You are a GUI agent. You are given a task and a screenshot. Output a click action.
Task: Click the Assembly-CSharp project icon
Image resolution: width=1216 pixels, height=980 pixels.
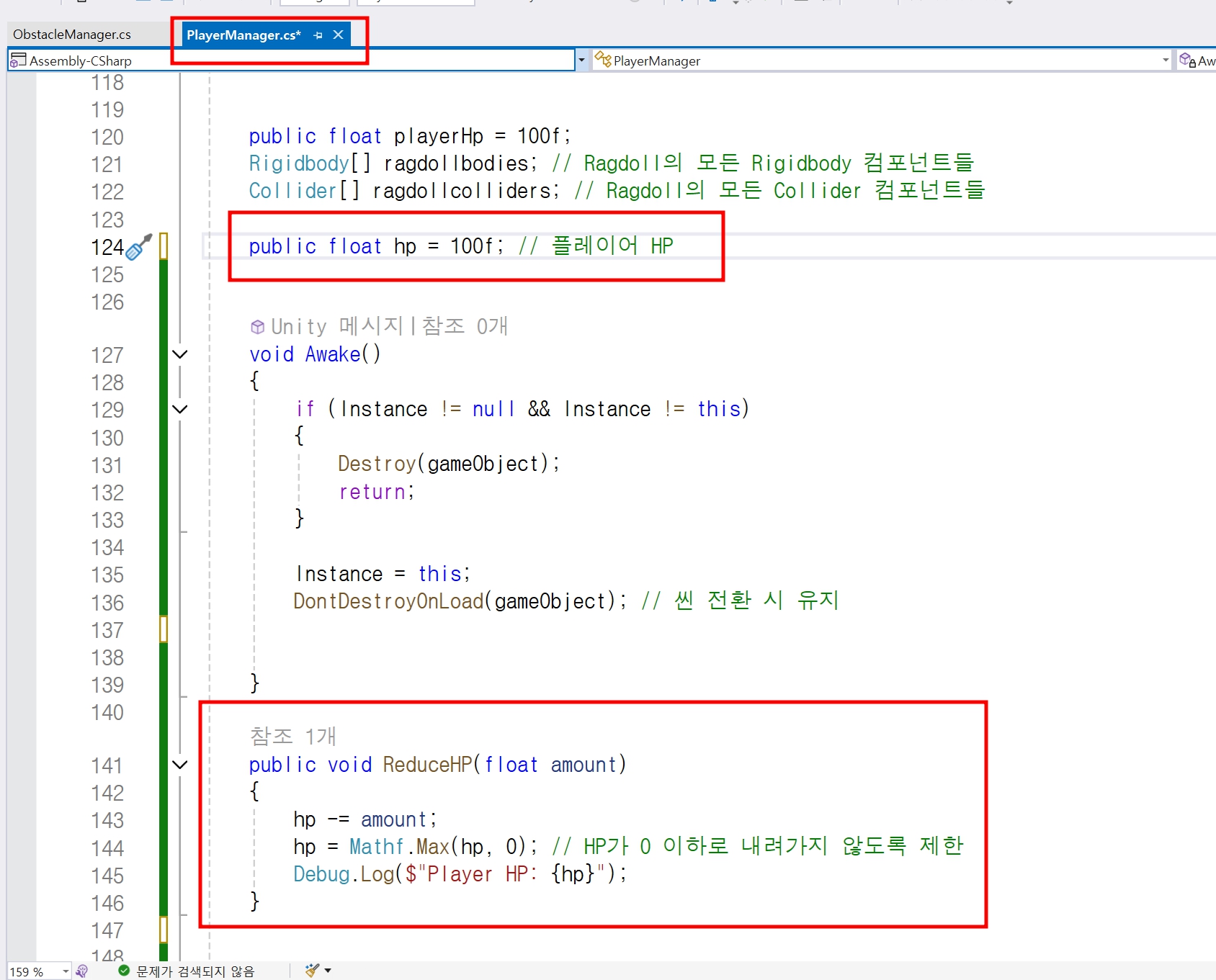[x=18, y=60]
